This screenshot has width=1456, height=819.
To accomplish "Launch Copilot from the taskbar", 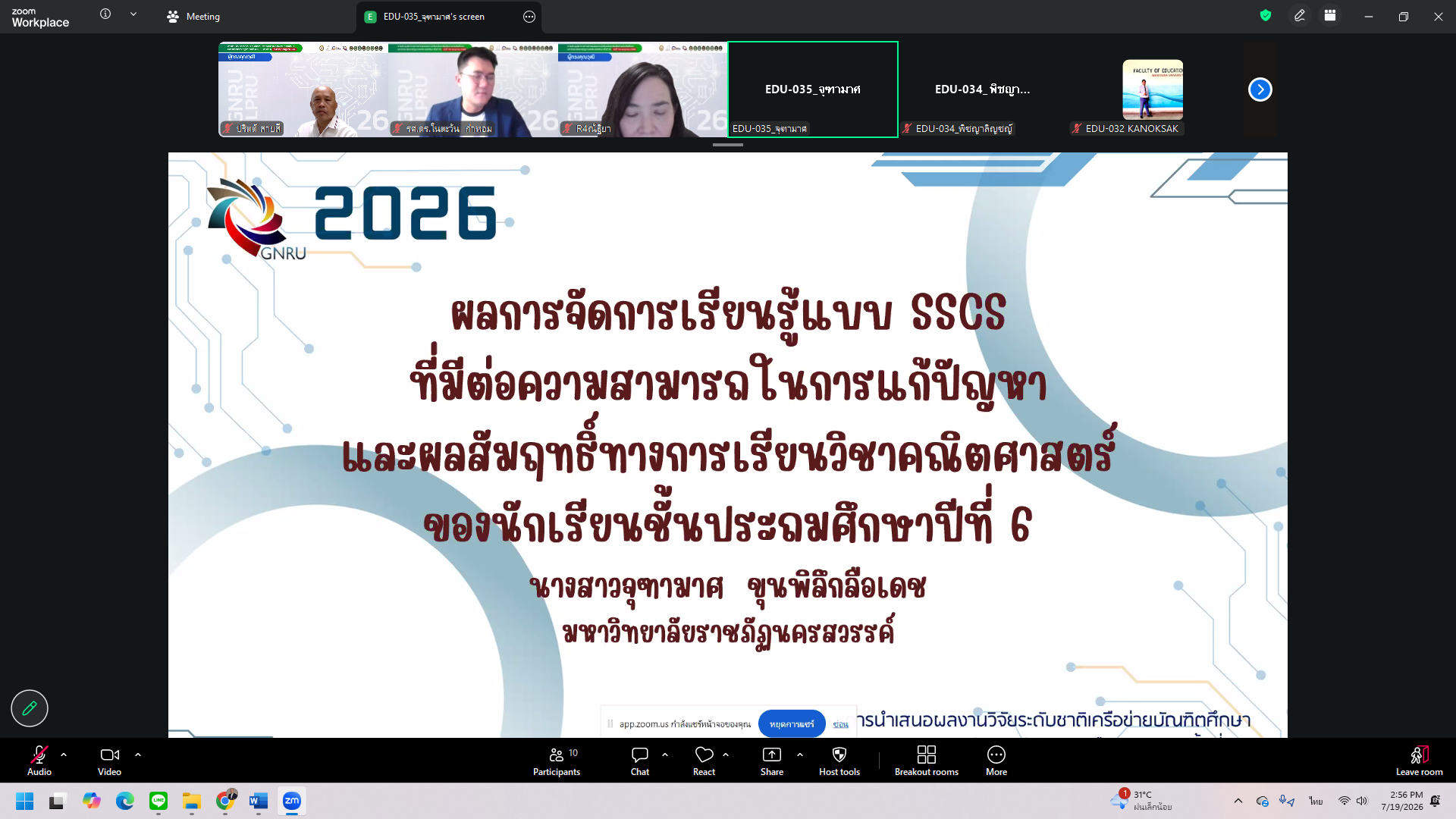I will [91, 801].
